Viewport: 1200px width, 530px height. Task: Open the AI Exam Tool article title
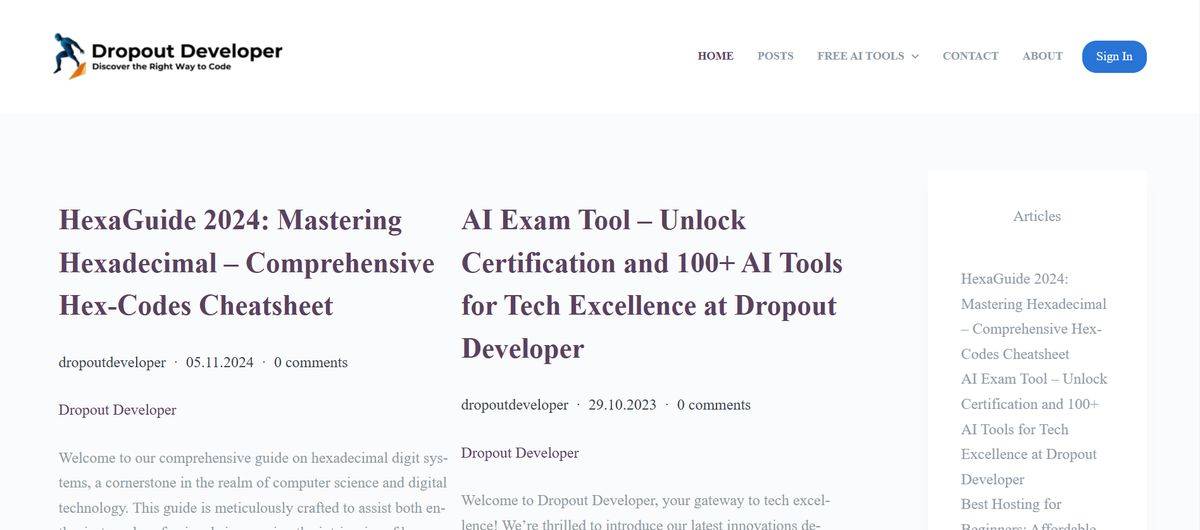point(652,284)
